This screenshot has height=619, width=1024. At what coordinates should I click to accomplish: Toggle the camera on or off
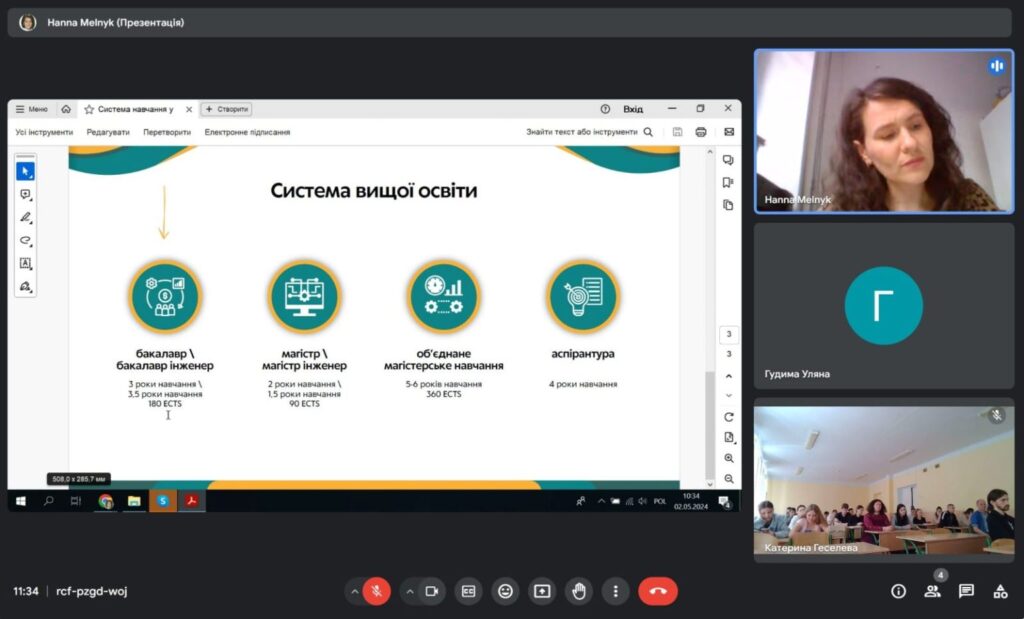tap(432, 591)
